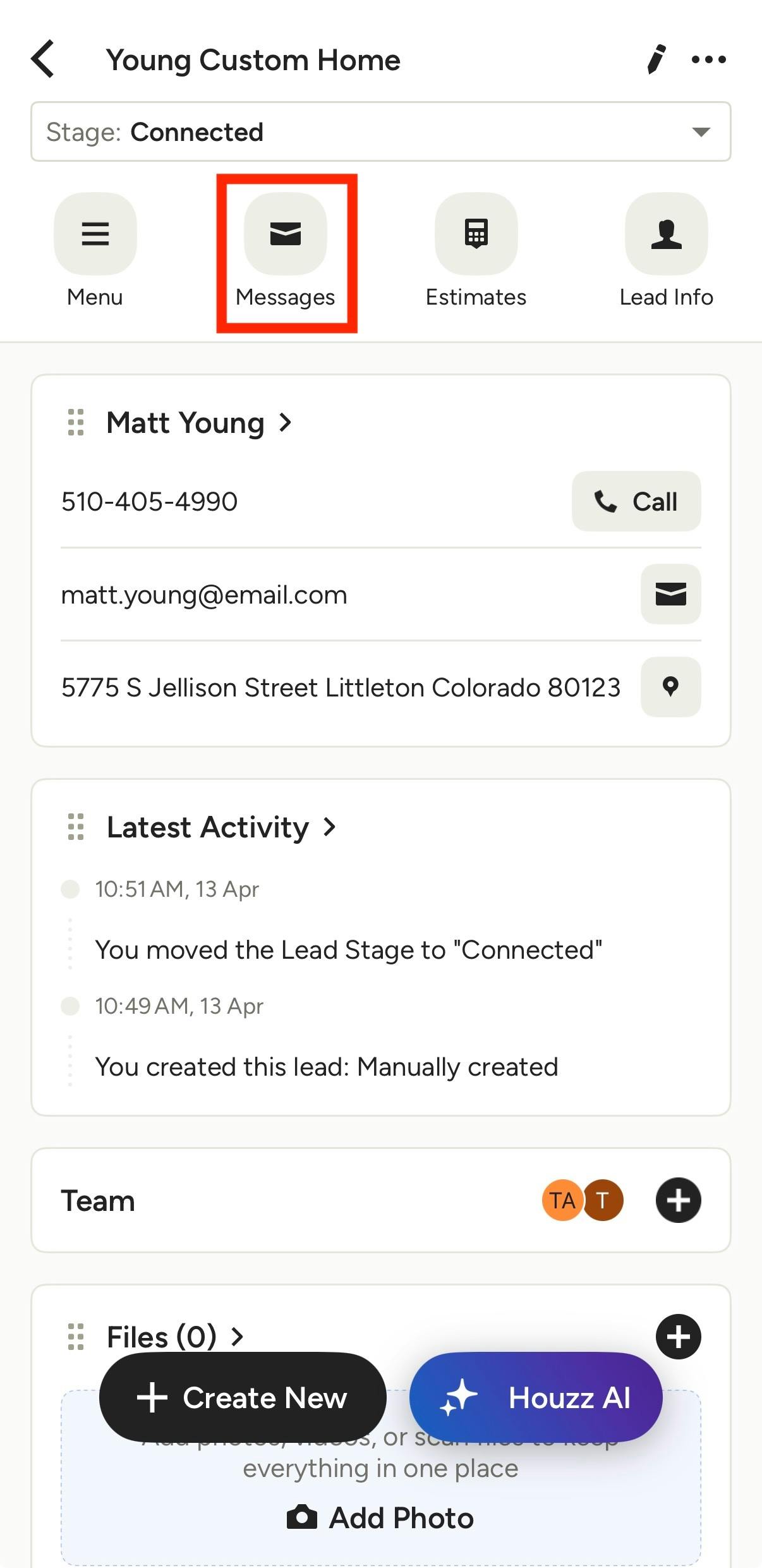The height and width of the screenshot is (1568, 762).
Task: Select the TA team member avatar
Action: (x=562, y=1200)
